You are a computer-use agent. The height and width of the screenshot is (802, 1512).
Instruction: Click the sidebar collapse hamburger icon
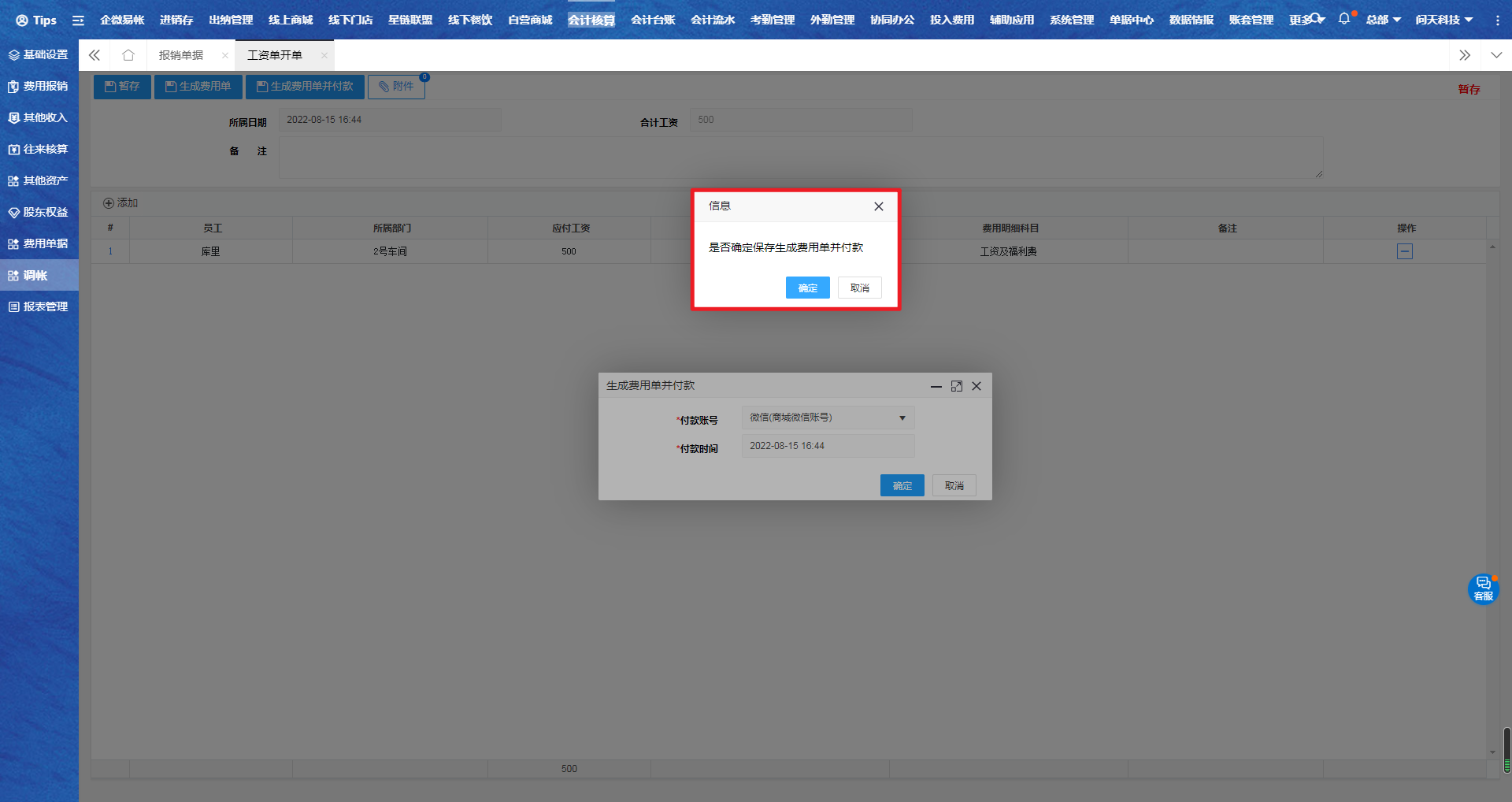point(78,20)
